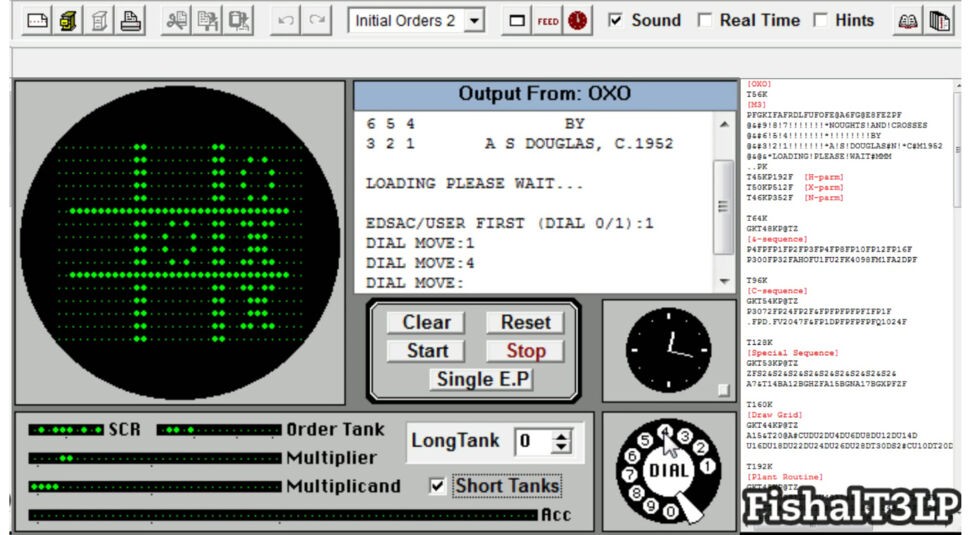This screenshot has height=535, width=969.
Task: Click the copy toolbar icon
Action: coord(207,21)
